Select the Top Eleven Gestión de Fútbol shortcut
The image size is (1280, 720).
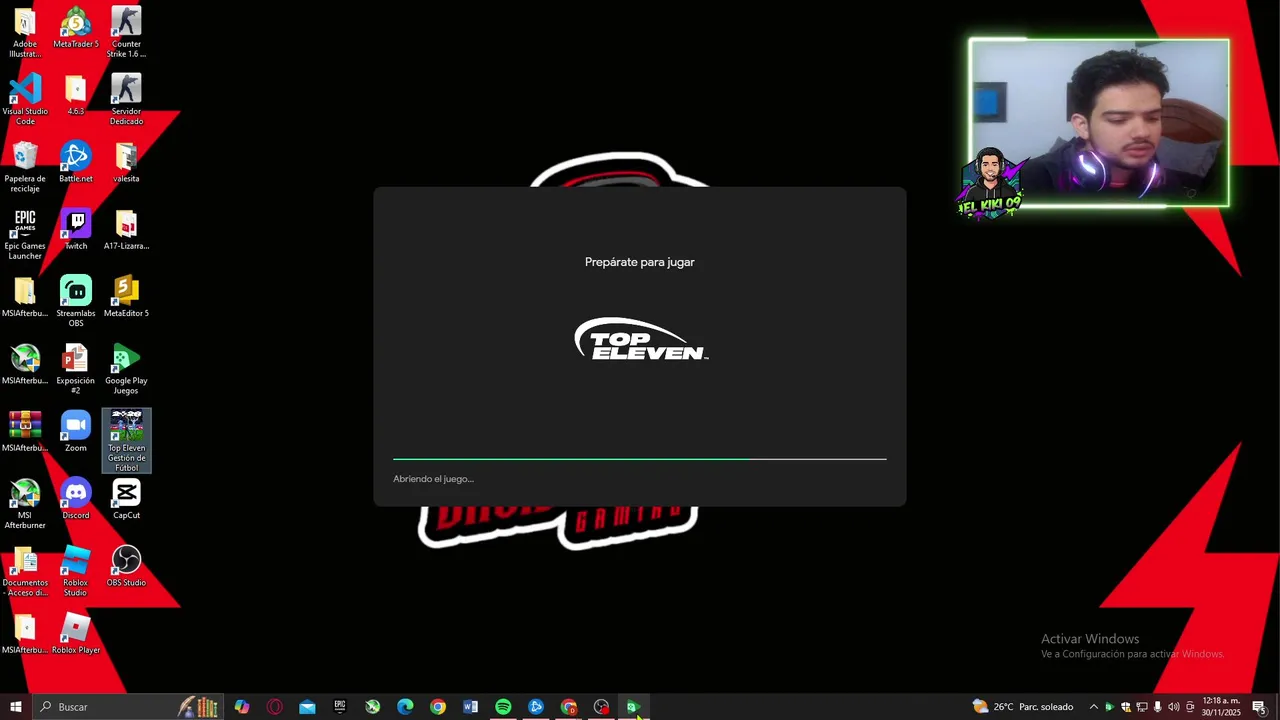pyautogui.click(x=126, y=440)
